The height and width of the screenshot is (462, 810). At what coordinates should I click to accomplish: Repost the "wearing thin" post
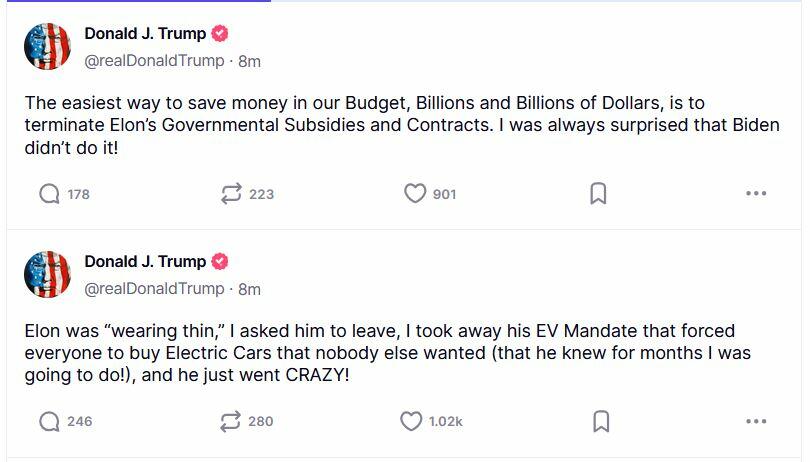point(232,421)
